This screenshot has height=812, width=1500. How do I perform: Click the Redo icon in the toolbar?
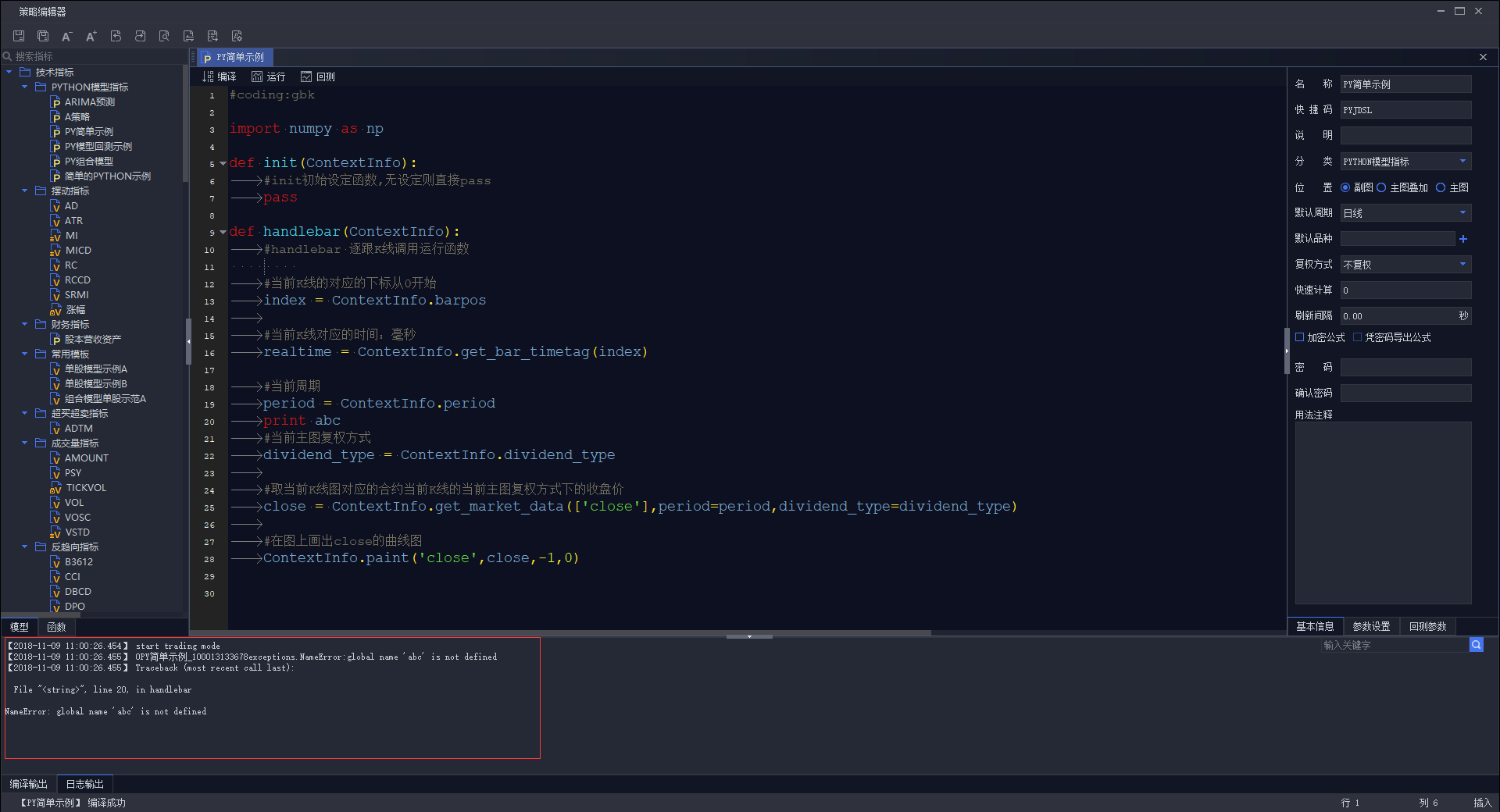(140, 36)
